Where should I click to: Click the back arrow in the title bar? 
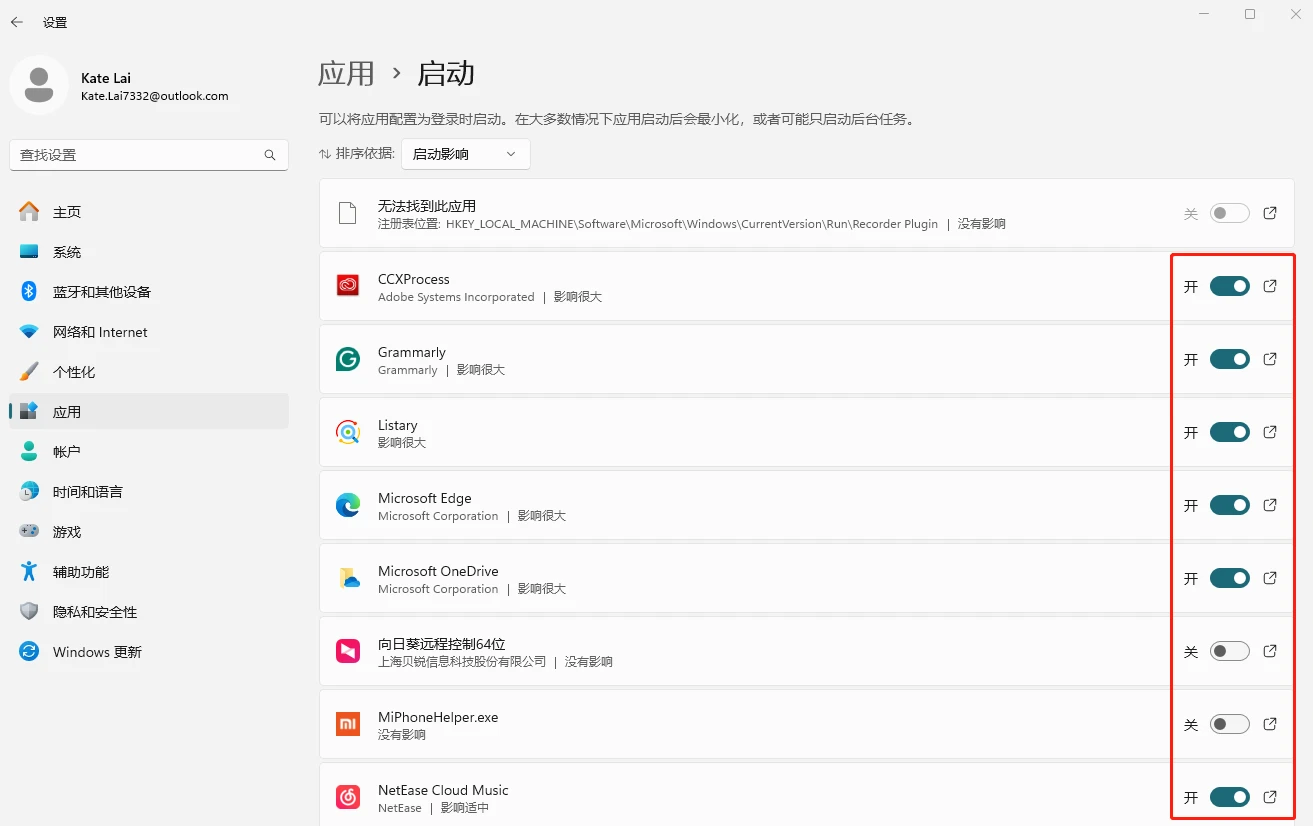point(17,22)
